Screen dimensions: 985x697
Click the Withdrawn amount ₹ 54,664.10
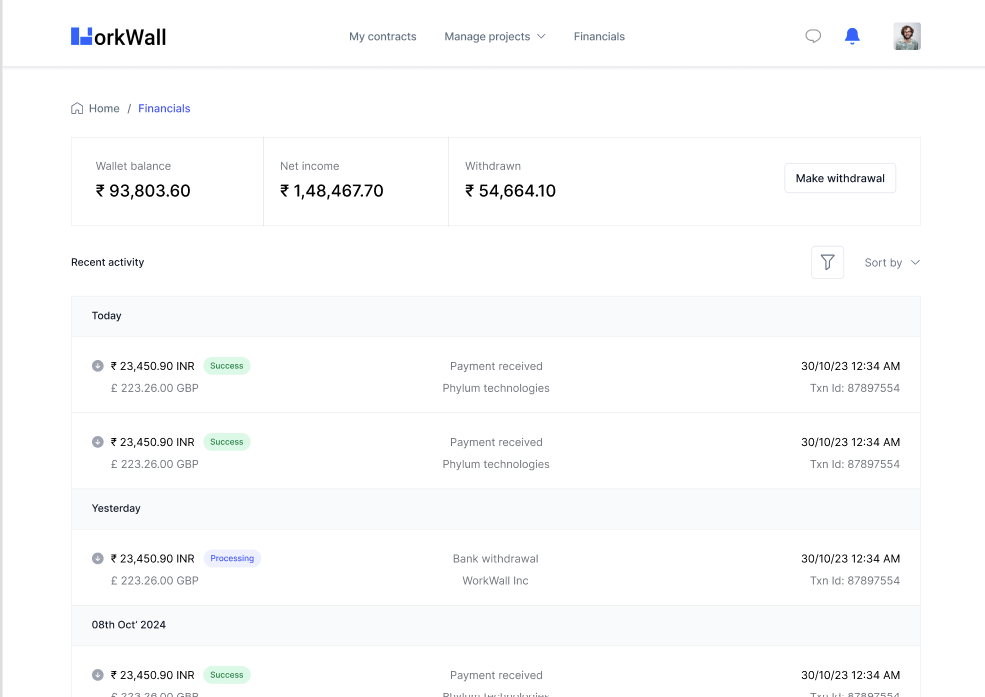(x=510, y=190)
